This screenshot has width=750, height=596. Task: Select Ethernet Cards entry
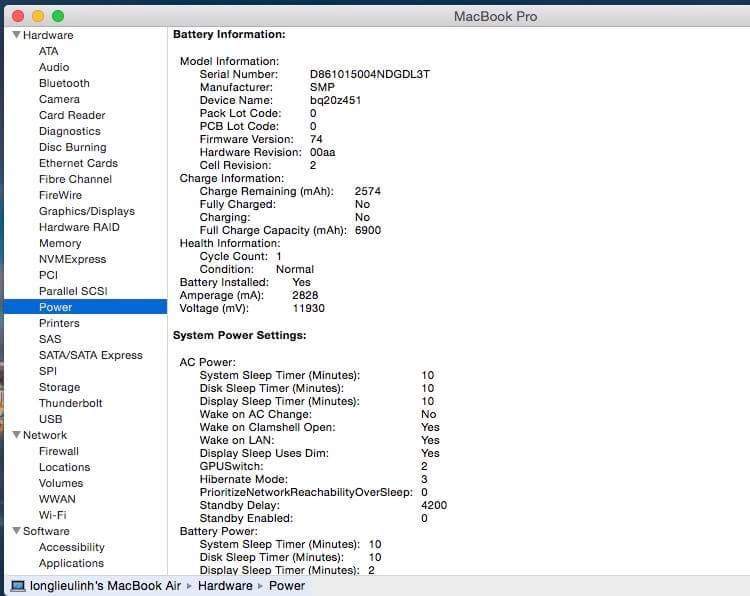[x=78, y=163]
